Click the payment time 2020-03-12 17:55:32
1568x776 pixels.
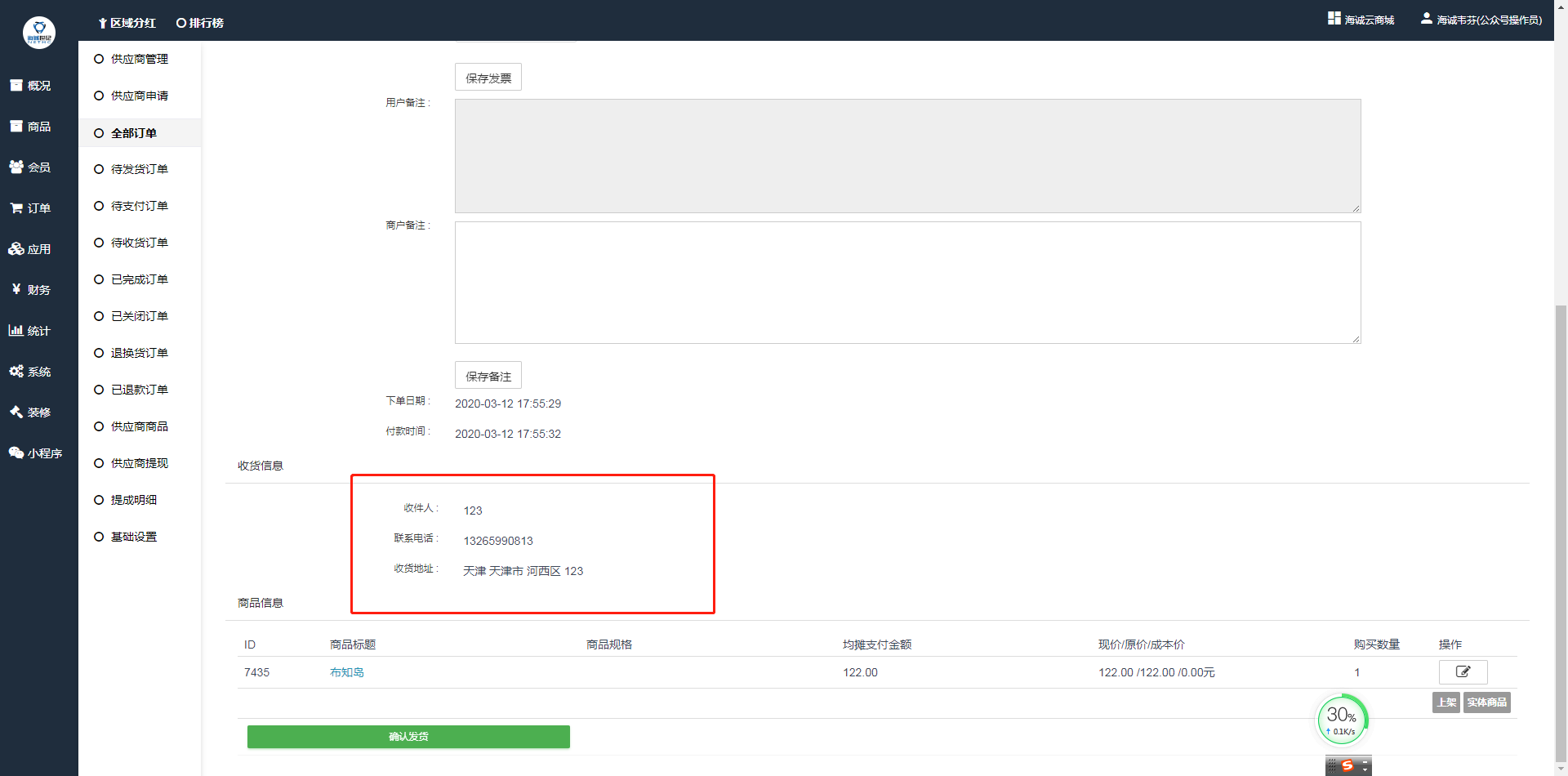pos(508,434)
